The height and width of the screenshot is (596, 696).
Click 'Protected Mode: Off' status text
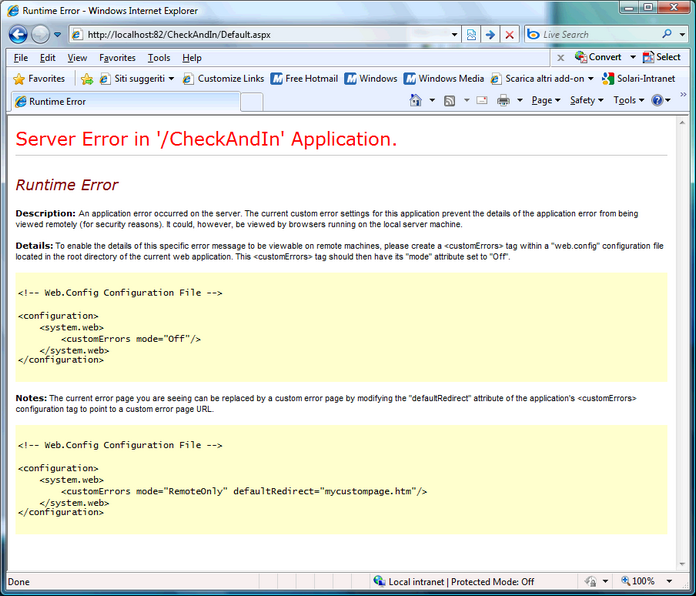[493, 581]
